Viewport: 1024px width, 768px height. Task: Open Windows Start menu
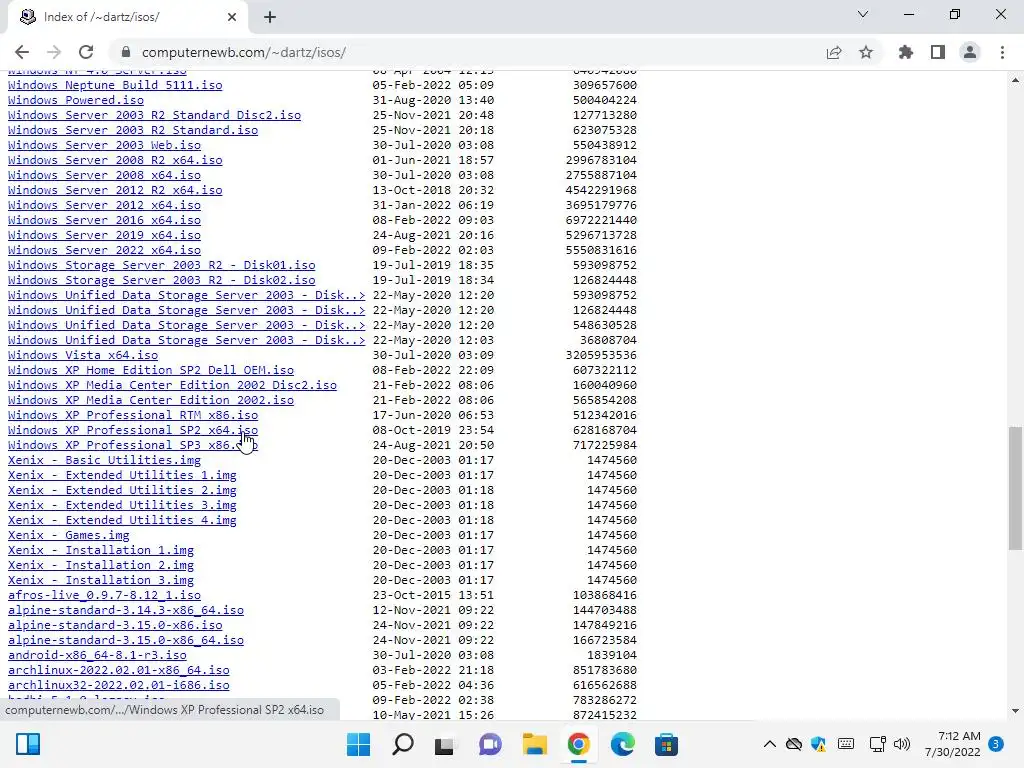click(x=359, y=744)
